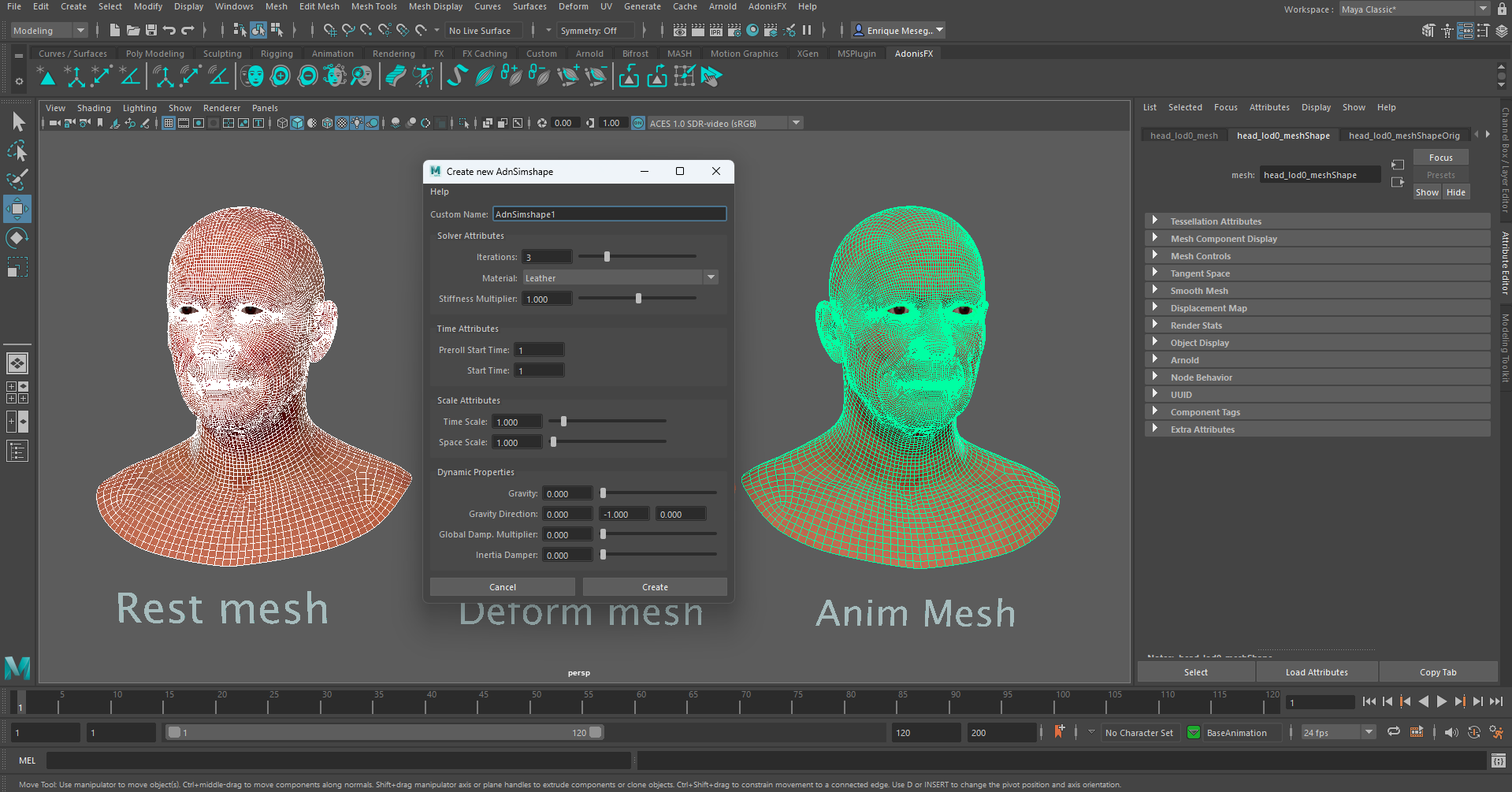Screen dimensions: 1512x792
Task: Click the teal cloth skin icon on shelf
Action: pos(396,76)
